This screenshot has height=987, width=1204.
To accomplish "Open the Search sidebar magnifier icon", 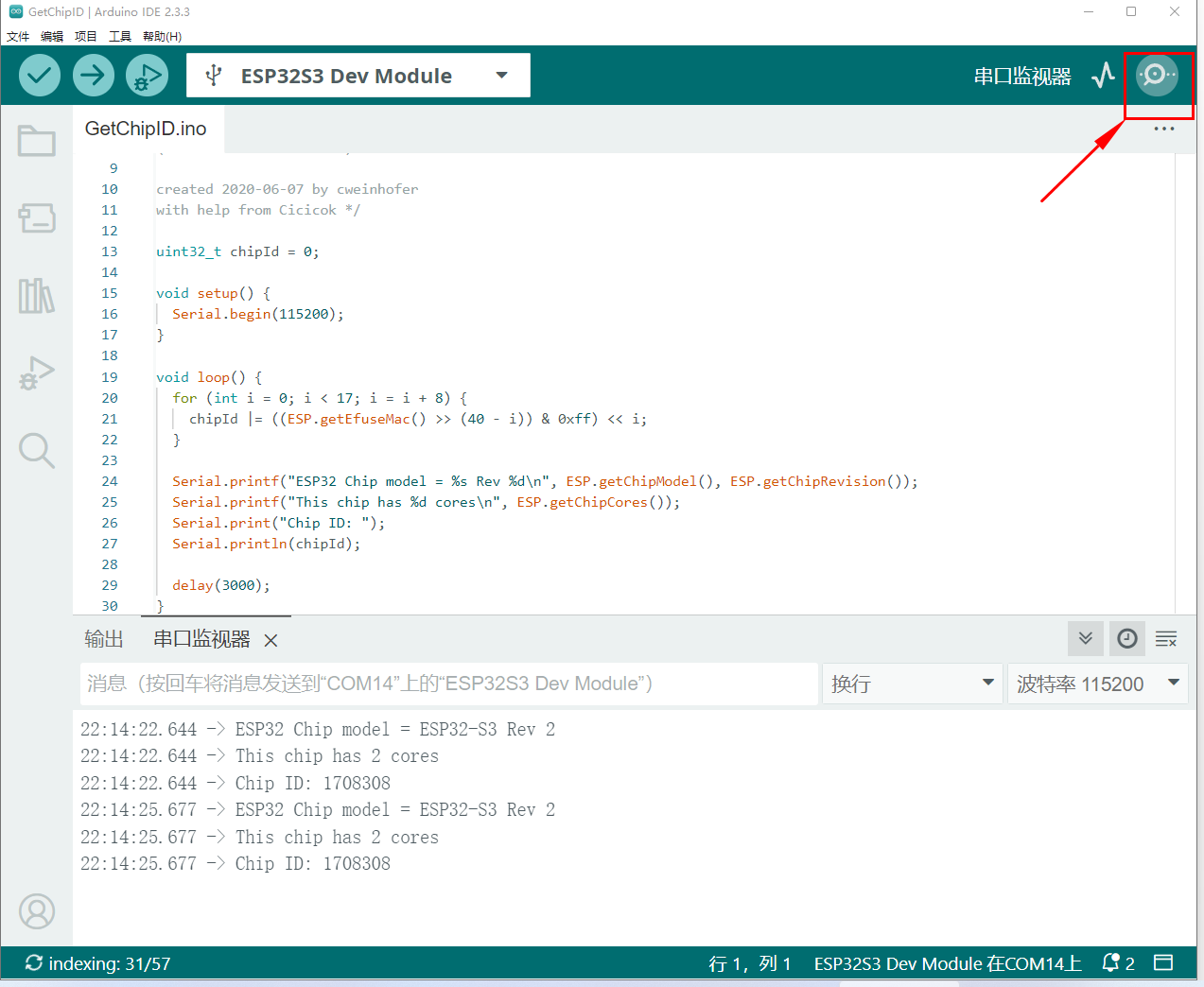I will click(x=37, y=451).
